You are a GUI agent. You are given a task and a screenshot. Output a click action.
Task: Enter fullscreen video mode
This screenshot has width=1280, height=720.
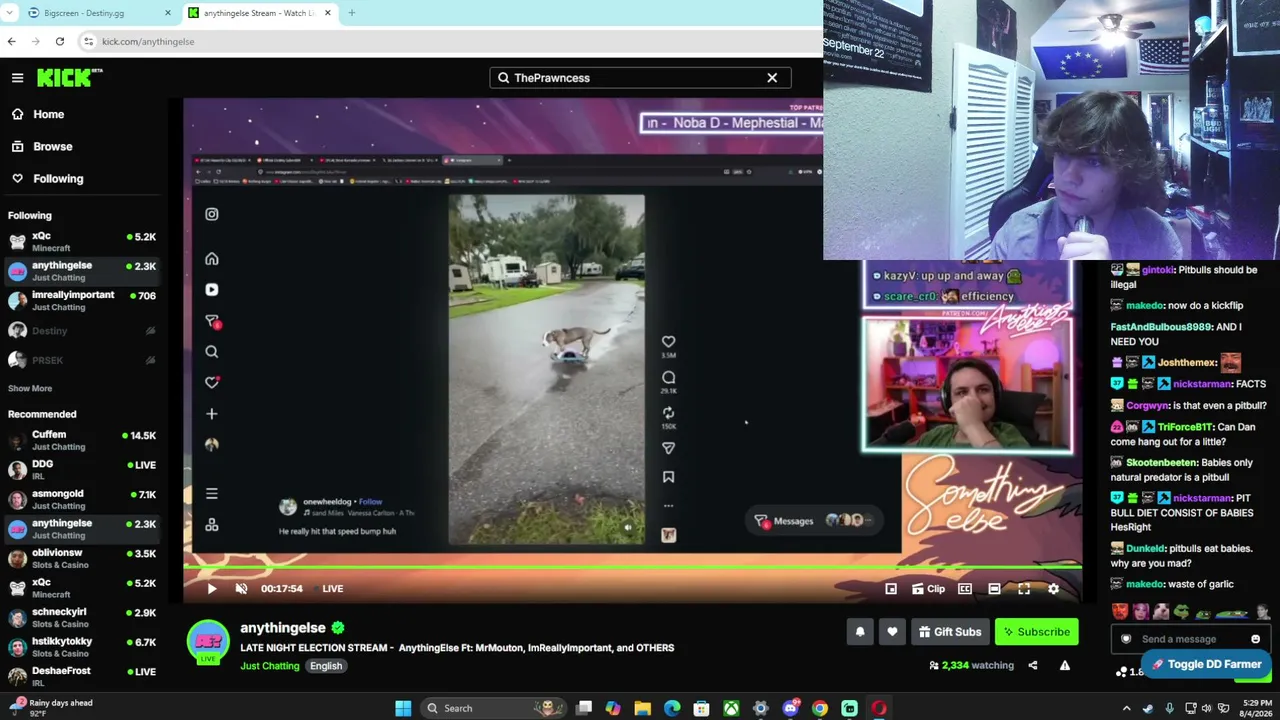click(x=1024, y=589)
